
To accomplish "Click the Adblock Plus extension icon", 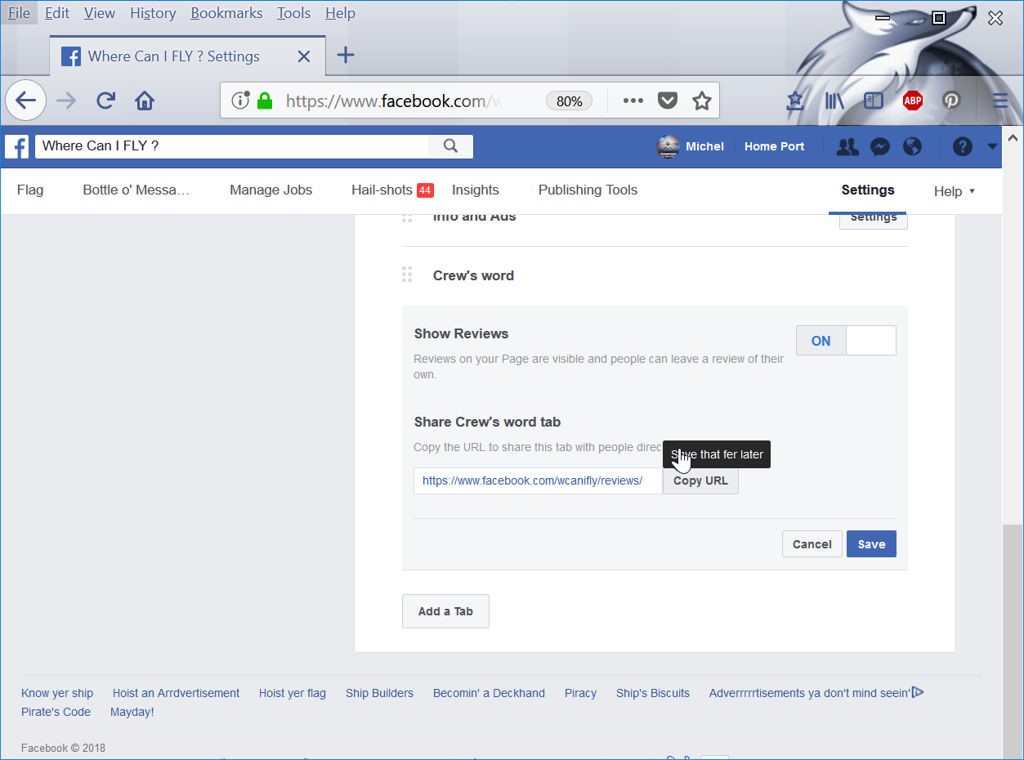I will 912,100.
